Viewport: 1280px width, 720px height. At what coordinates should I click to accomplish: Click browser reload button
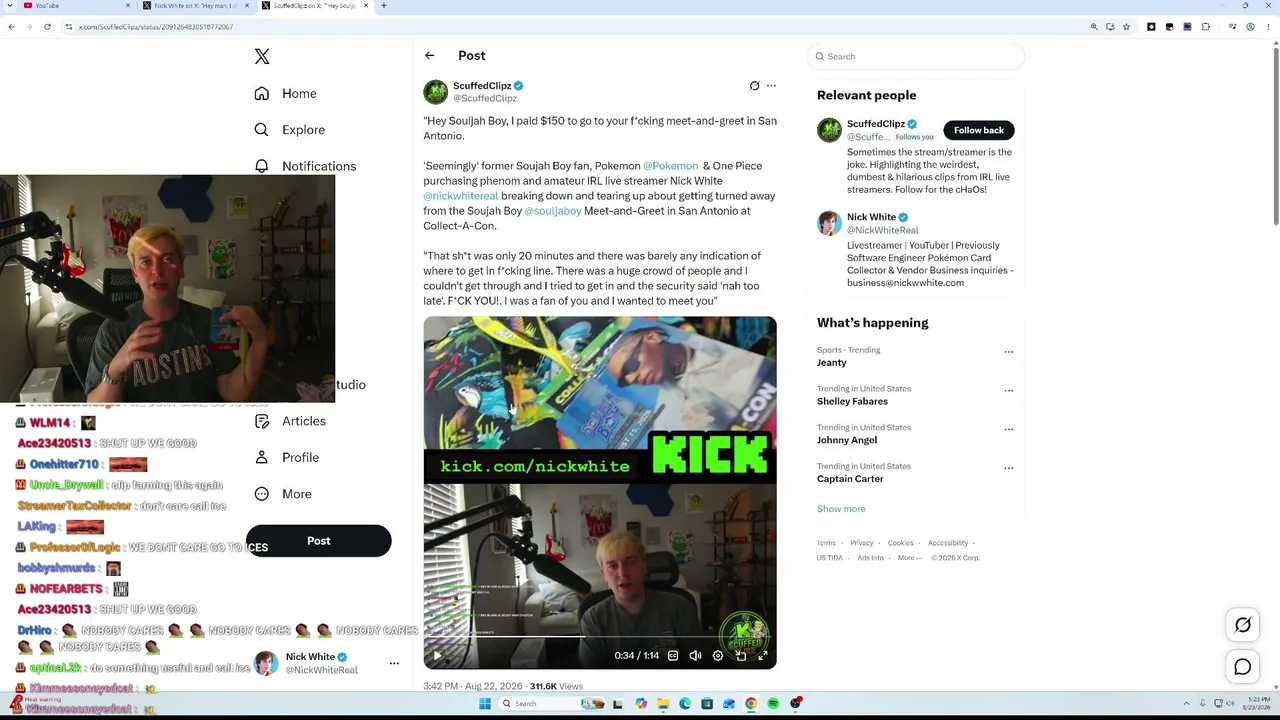(47, 27)
